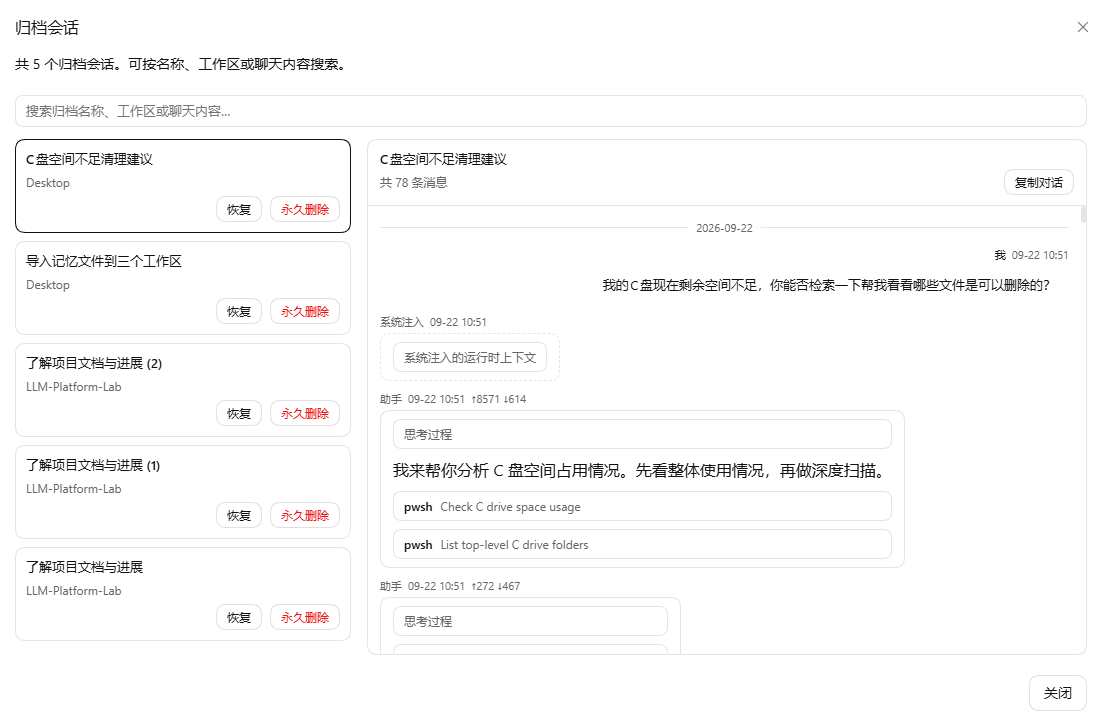Click the preview title C盘空间不足清理建议
The image size is (1103, 722).
(x=443, y=160)
